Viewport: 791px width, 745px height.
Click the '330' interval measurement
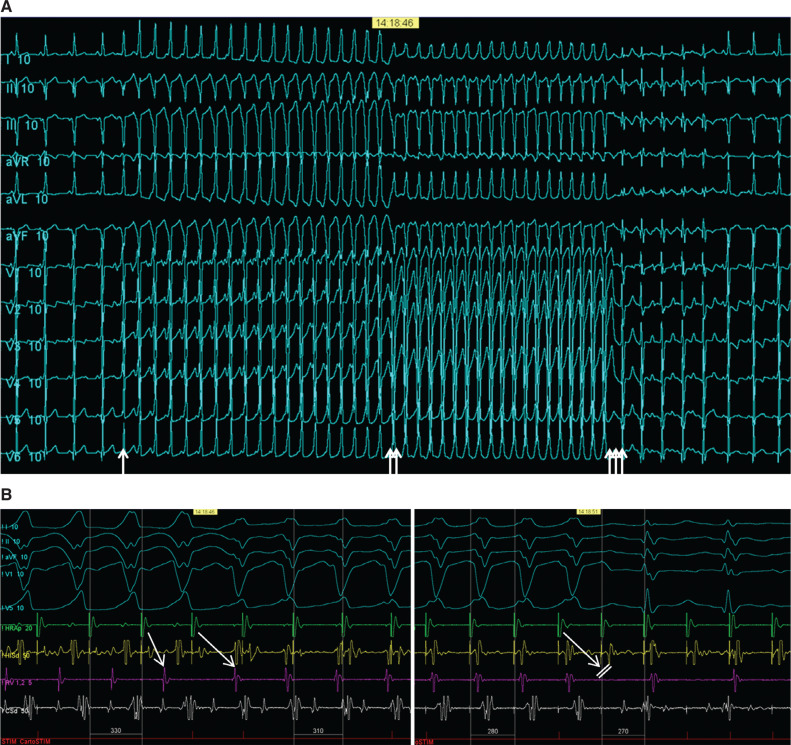click(x=116, y=730)
